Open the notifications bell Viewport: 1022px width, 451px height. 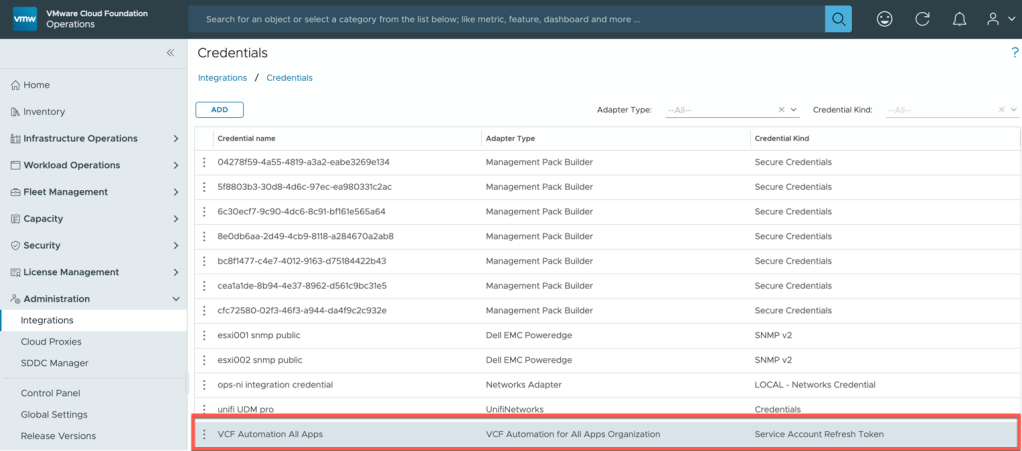[959, 19]
